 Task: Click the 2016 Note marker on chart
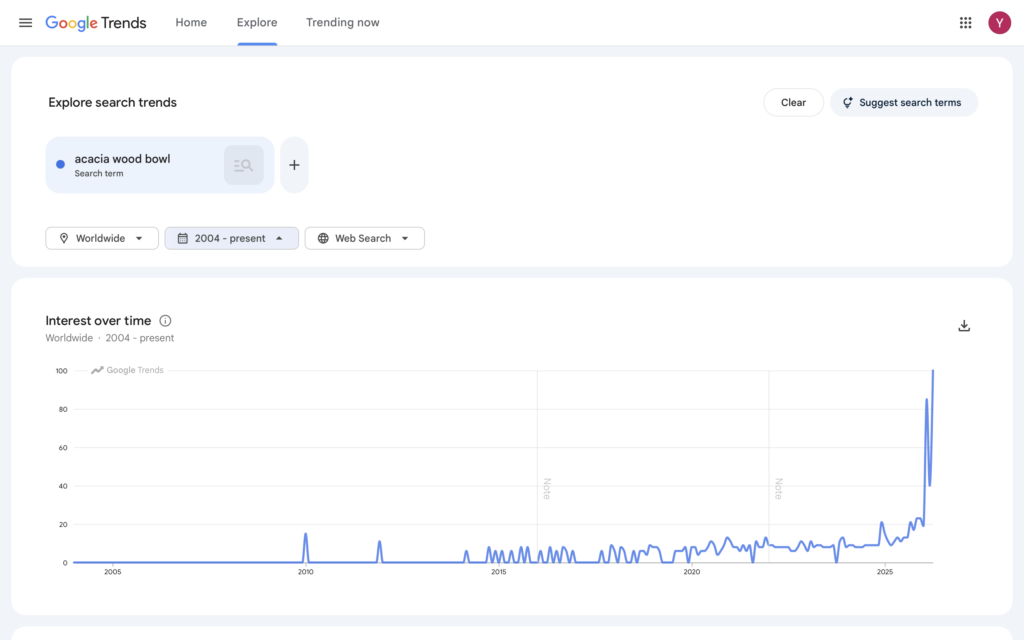tap(547, 488)
